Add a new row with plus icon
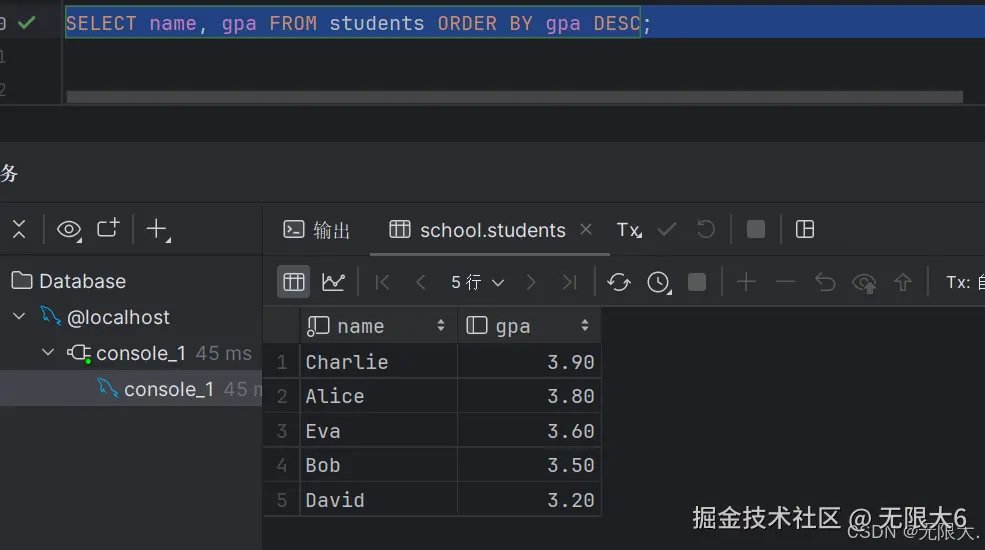This screenshot has height=550, width=985. (x=746, y=282)
